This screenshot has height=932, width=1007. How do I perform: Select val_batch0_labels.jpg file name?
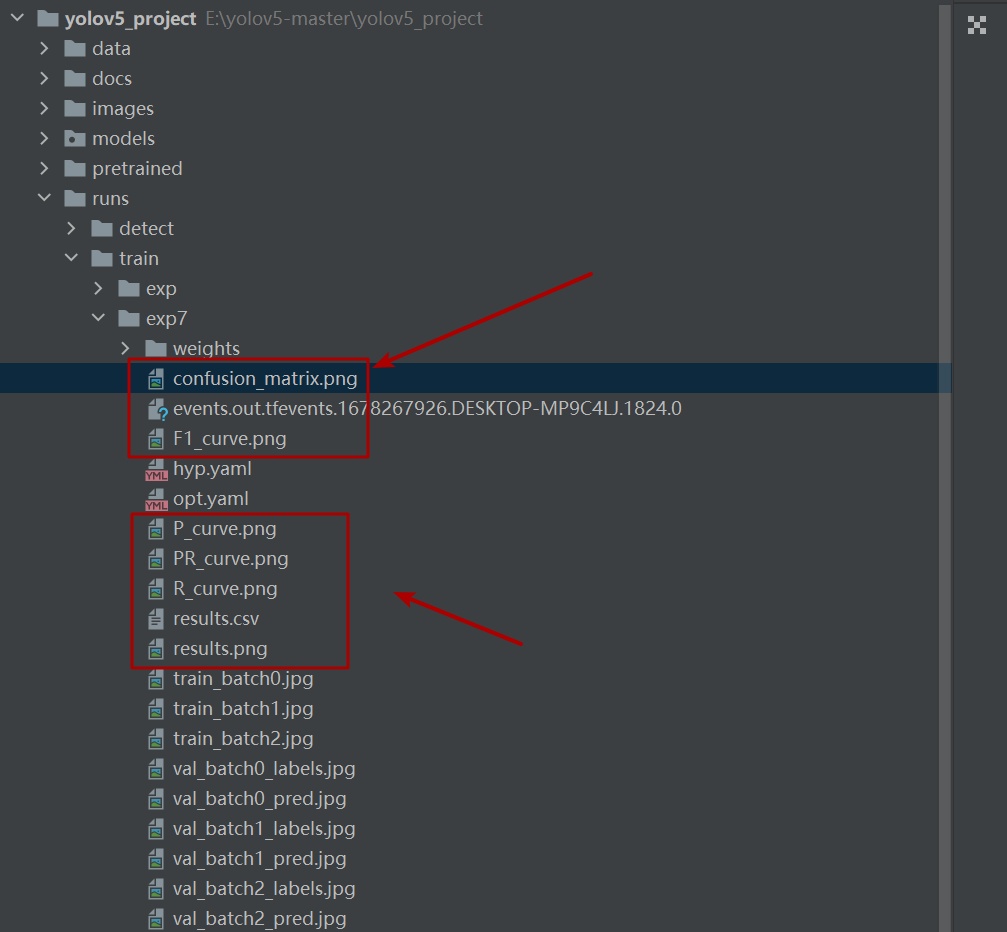pyautogui.click(x=264, y=769)
